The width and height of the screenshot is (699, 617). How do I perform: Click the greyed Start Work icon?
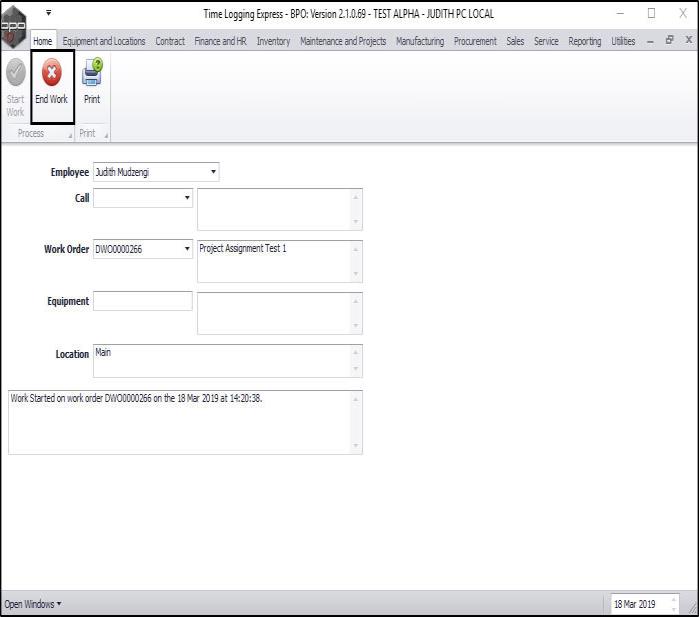click(x=16, y=72)
